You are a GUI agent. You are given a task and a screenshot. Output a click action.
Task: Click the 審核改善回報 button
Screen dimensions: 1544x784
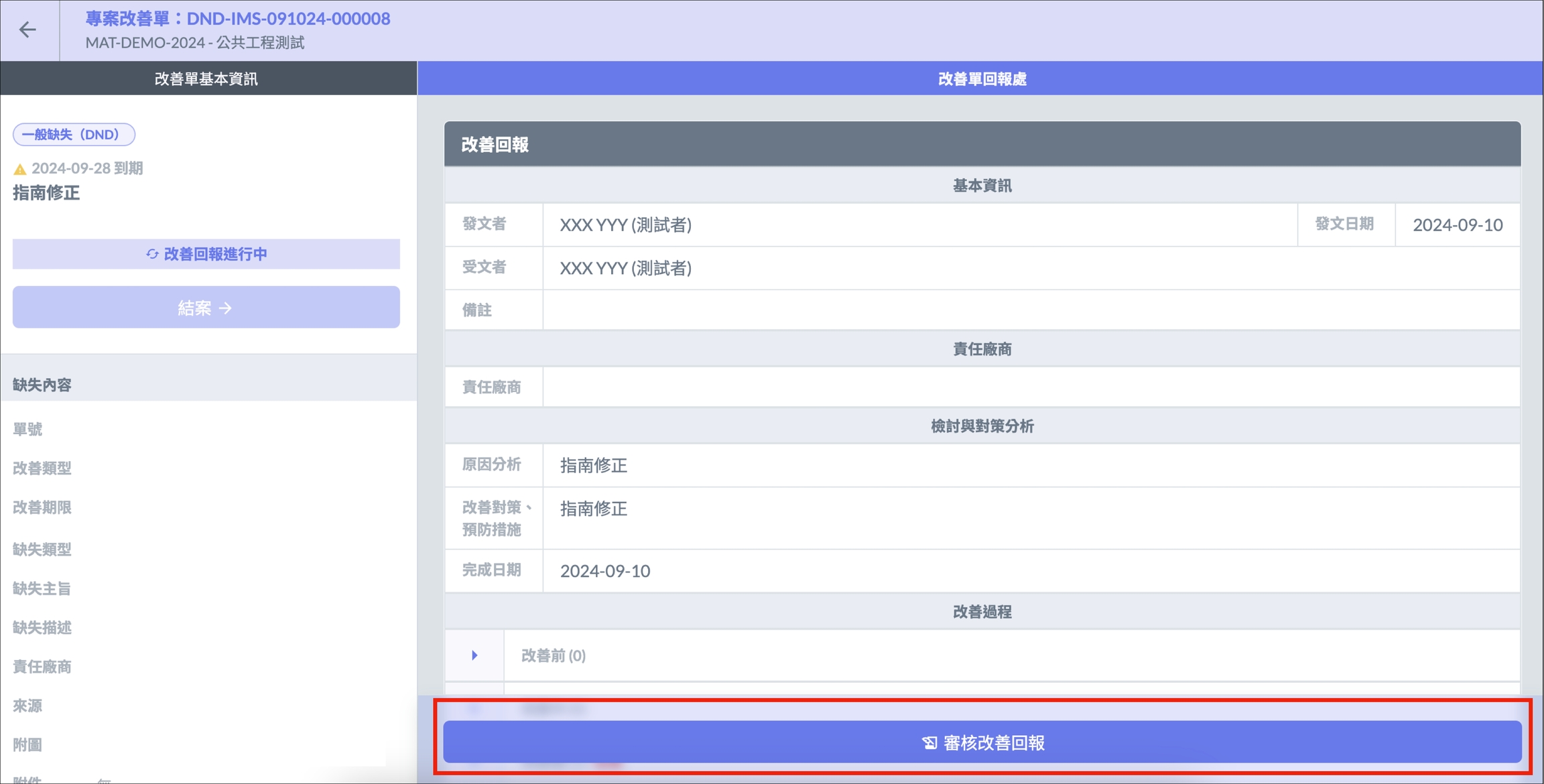click(982, 742)
